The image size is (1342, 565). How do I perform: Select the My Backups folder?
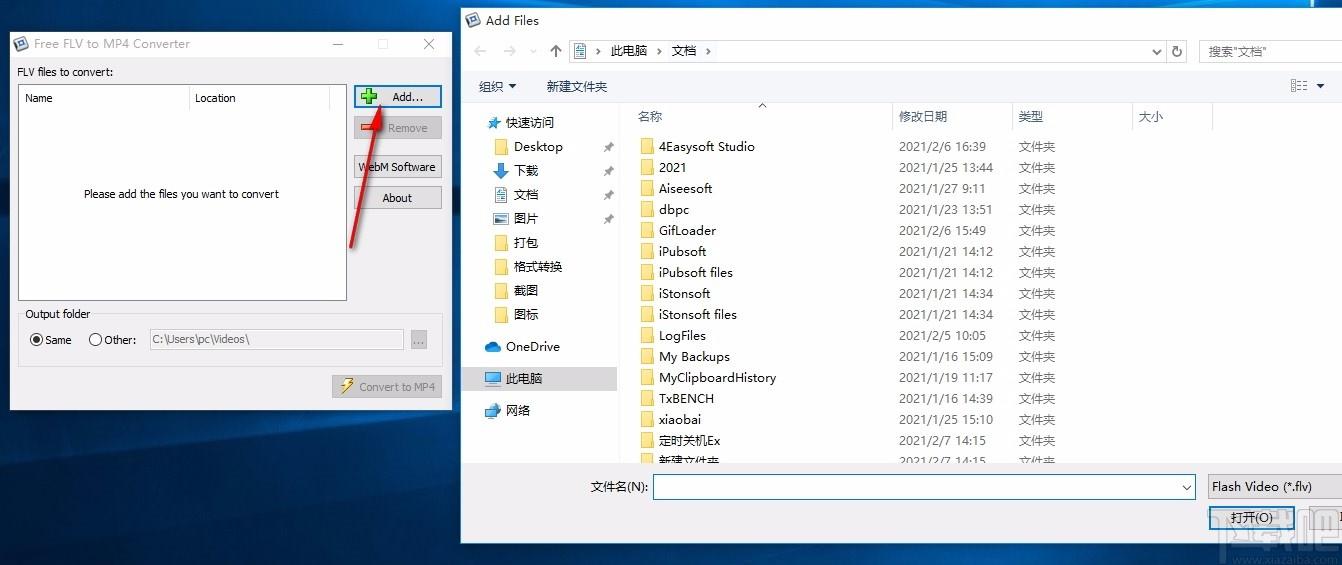click(x=694, y=357)
